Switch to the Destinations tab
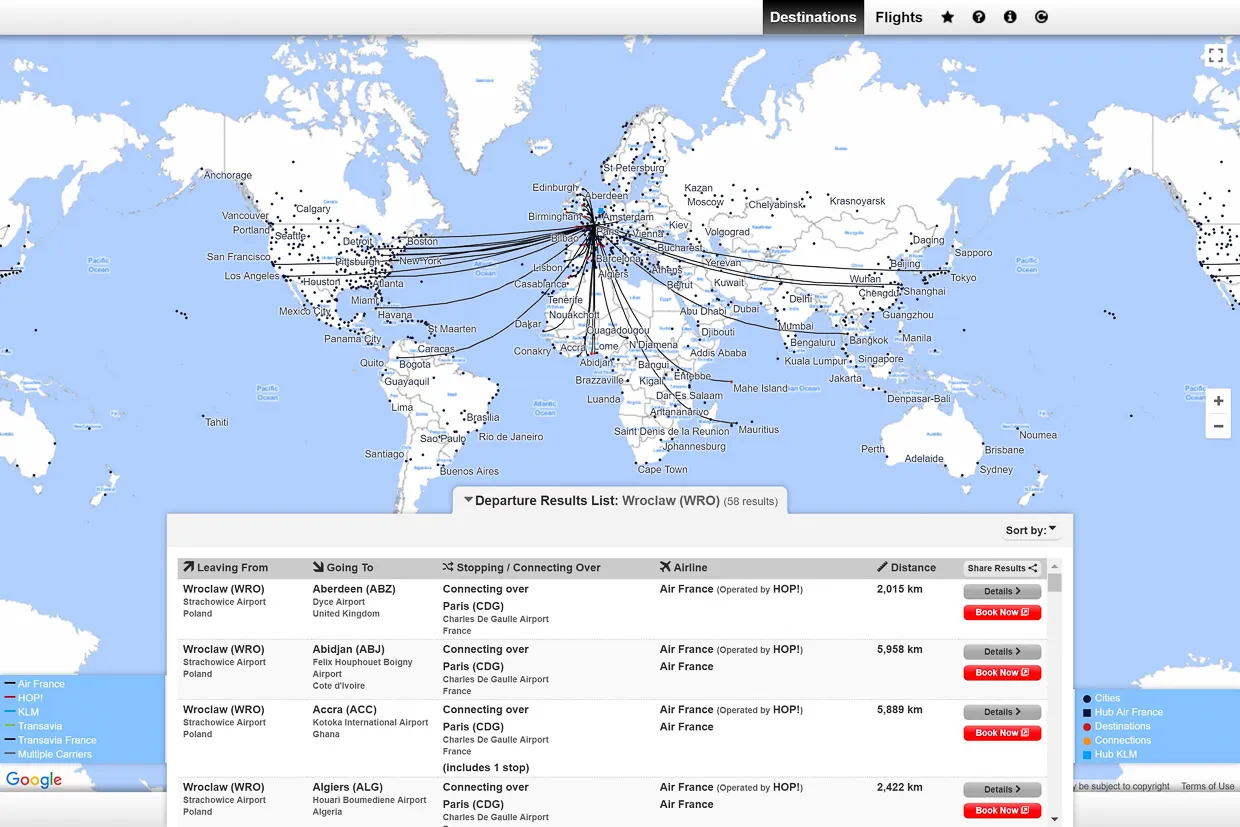Image resolution: width=1240 pixels, height=827 pixels. (x=813, y=17)
